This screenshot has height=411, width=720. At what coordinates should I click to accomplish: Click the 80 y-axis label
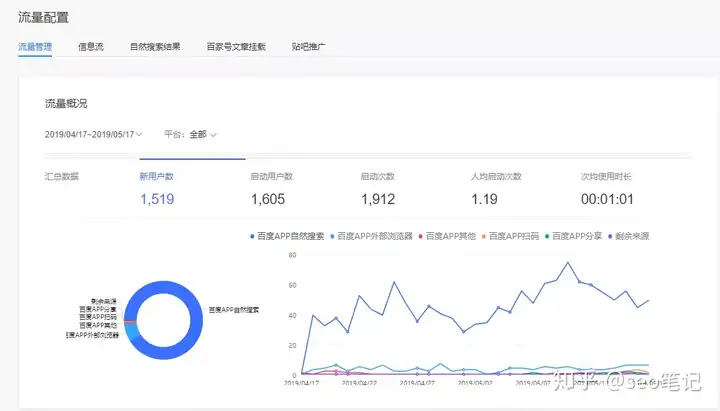coord(292,255)
